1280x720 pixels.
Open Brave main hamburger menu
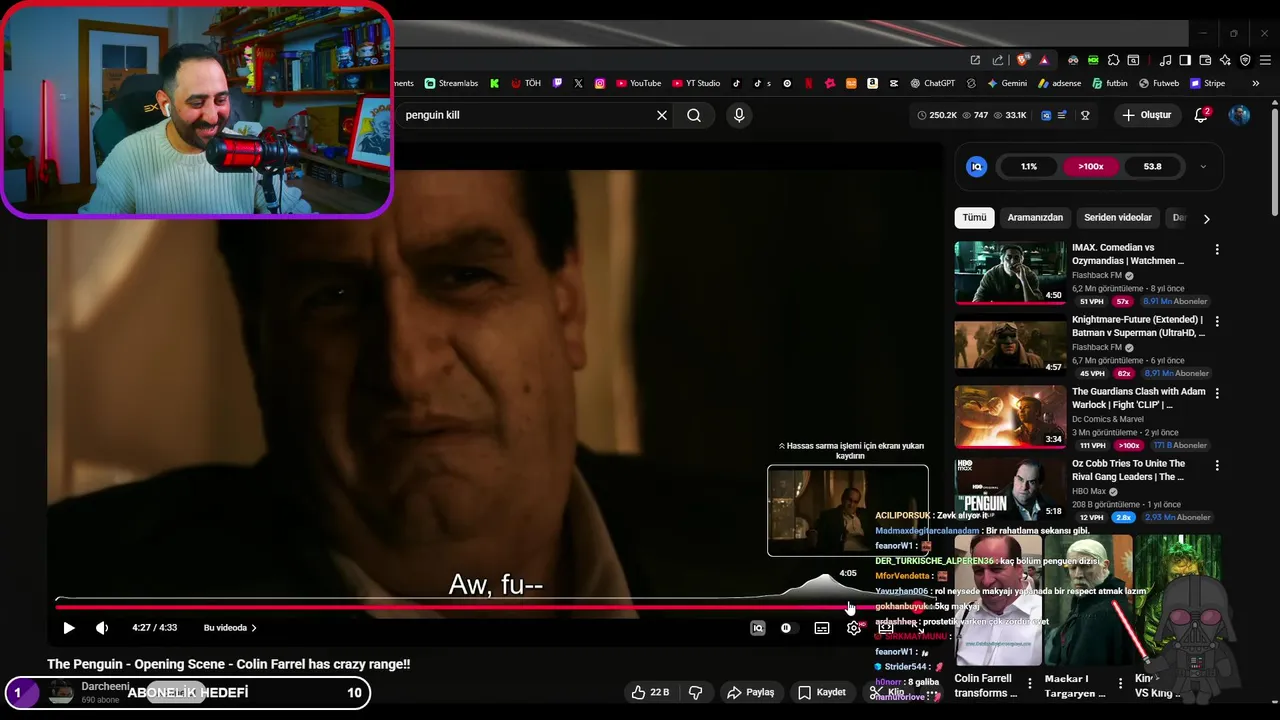pyautogui.click(x=1265, y=60)
